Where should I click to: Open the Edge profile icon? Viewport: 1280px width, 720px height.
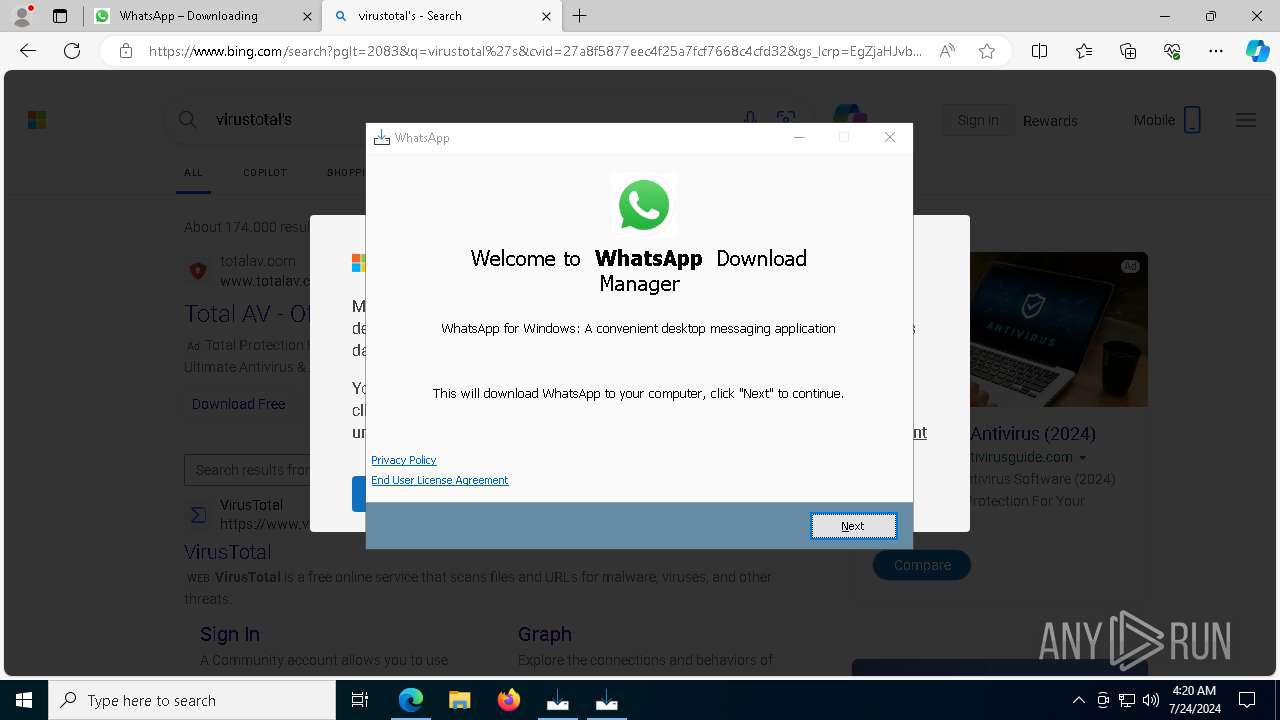tap(21, 16)
